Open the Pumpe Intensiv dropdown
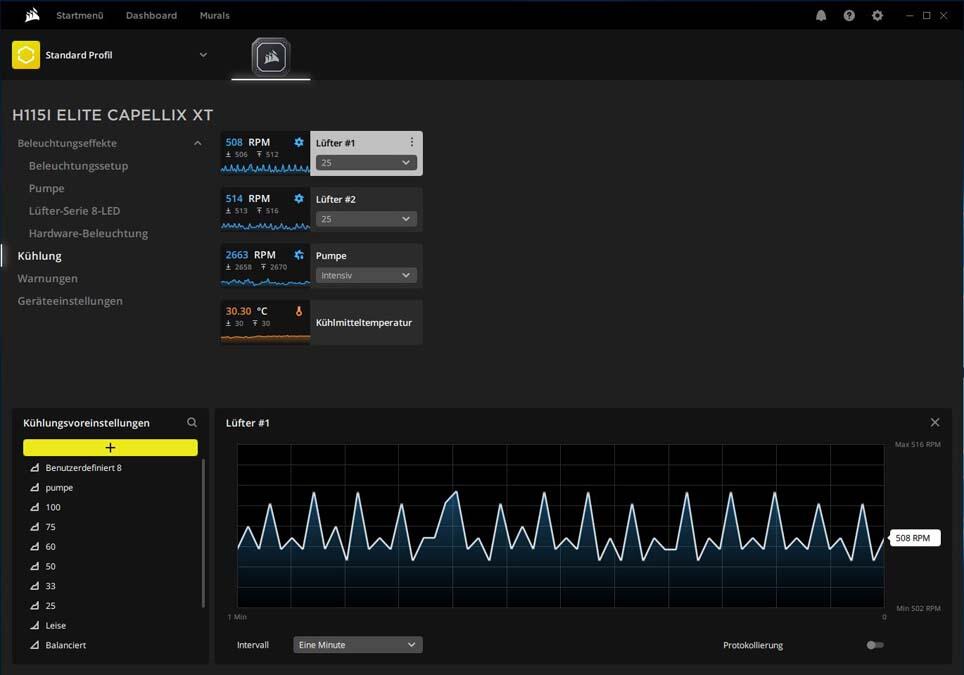The image size is (964, 675). tap(366, 275)
